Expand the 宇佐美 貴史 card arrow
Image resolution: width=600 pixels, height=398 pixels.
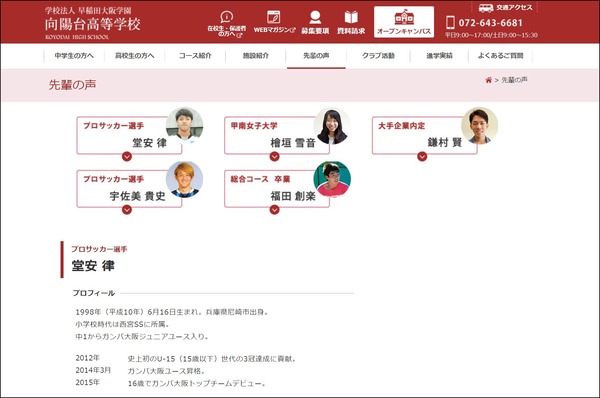[127, 210]
